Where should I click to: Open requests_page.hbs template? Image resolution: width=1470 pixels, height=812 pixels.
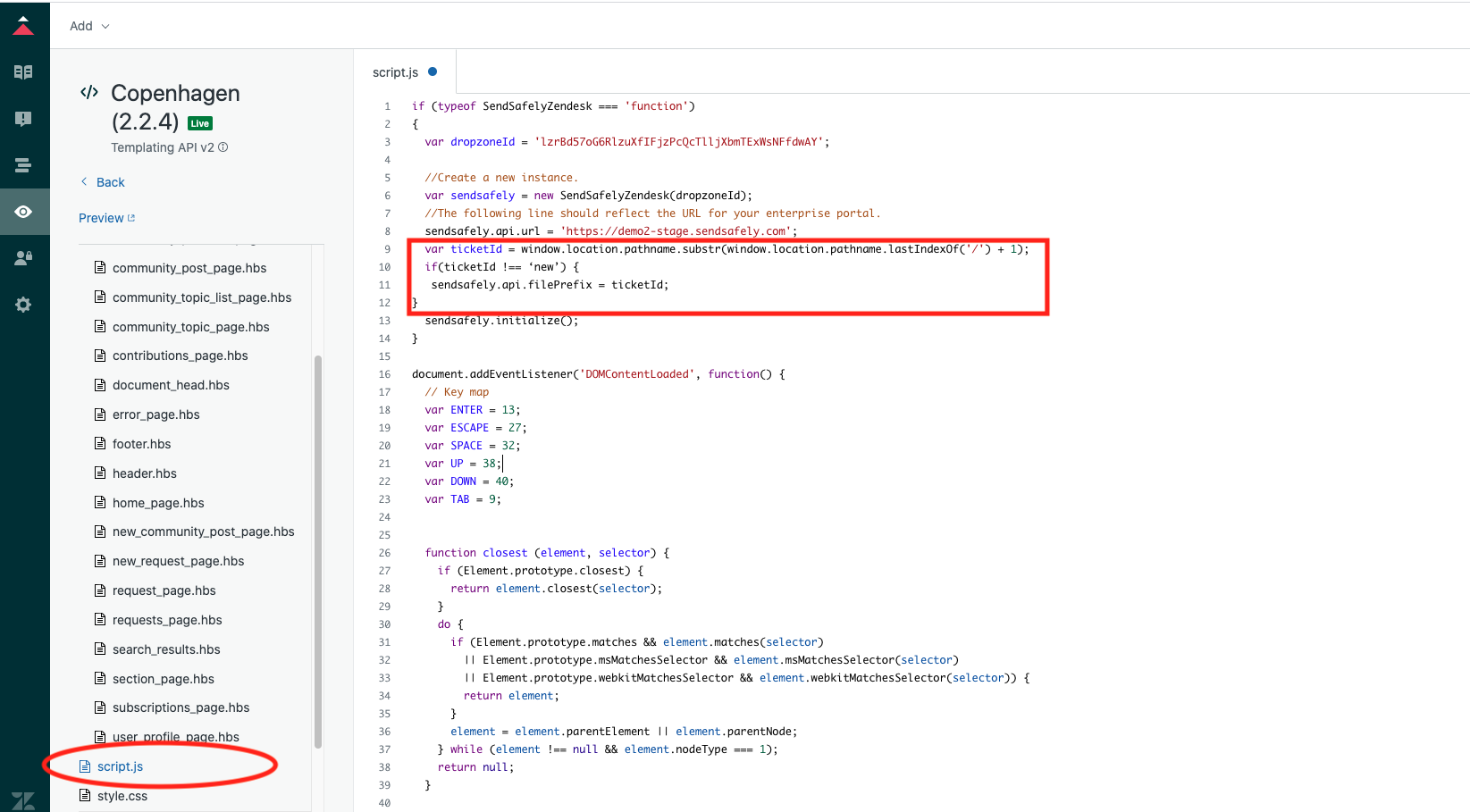click(167, 620)
